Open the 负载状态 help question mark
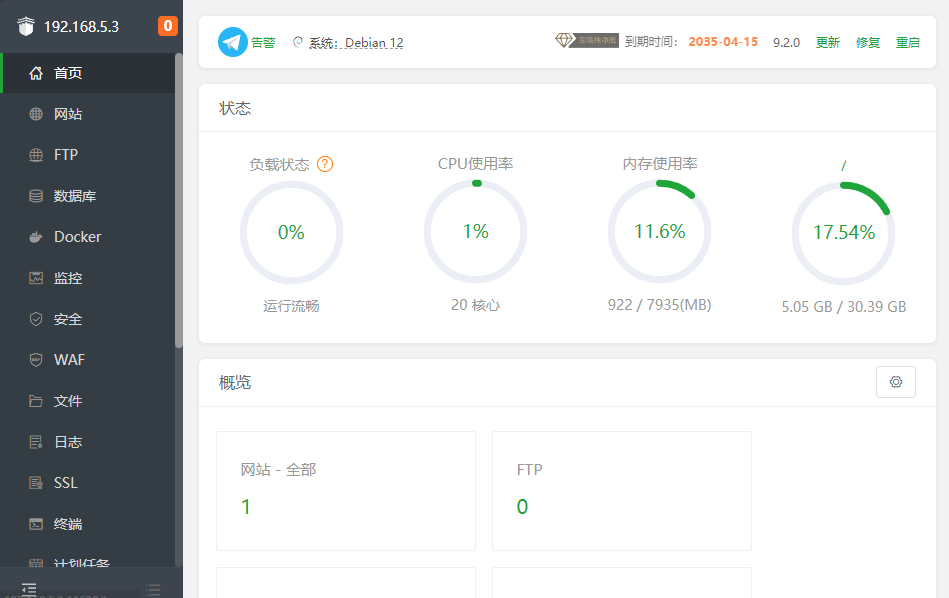The height and width of the screenshot is (598, 949). [324, 163]
